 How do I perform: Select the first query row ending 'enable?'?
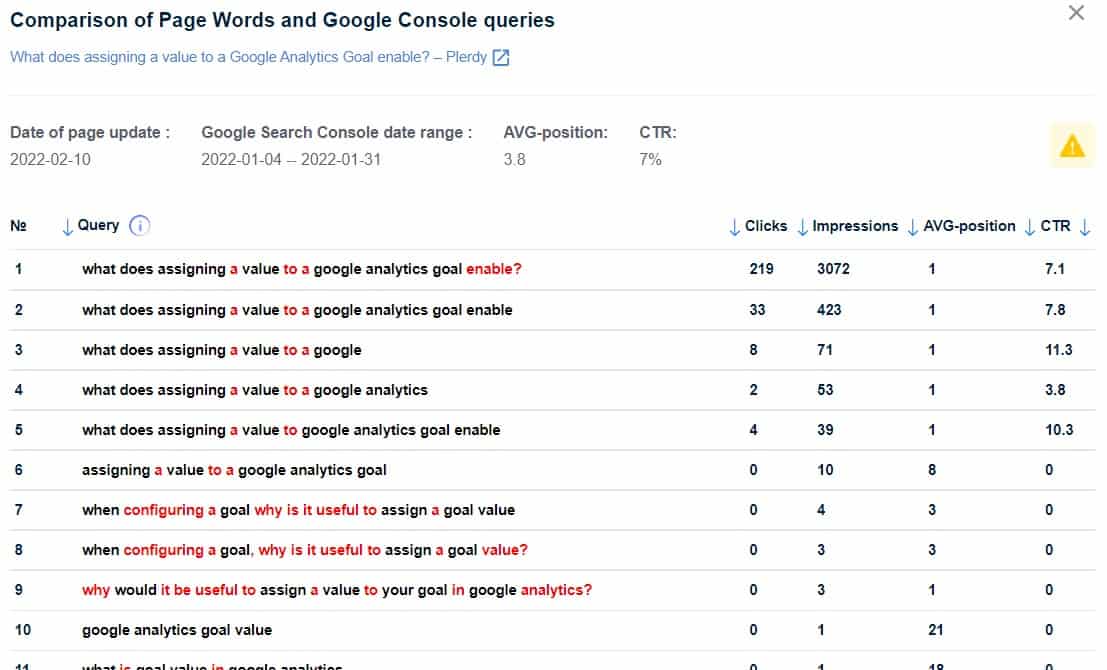pyautogui.click(x=301, y=270)
